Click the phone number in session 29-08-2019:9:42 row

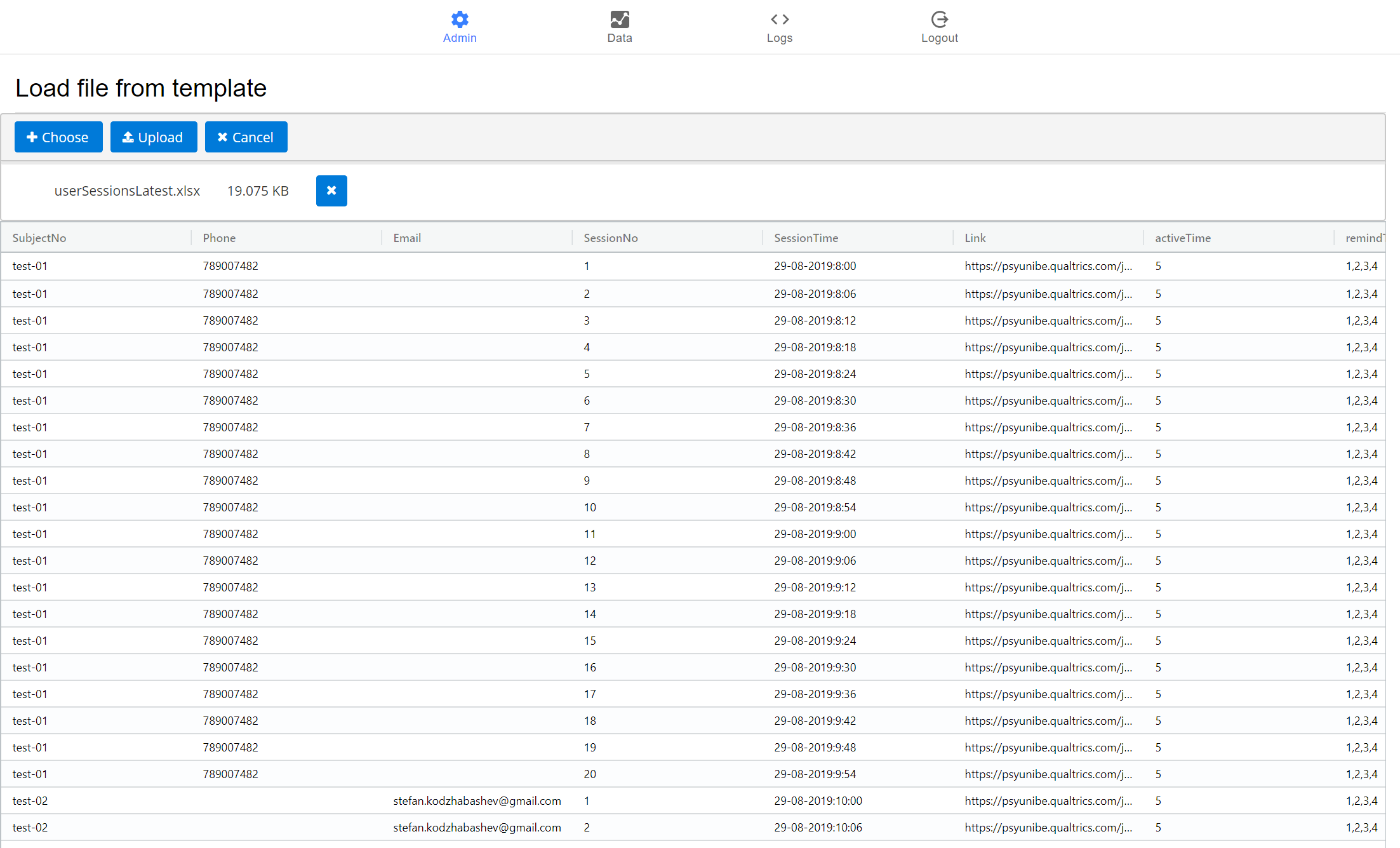230,721
